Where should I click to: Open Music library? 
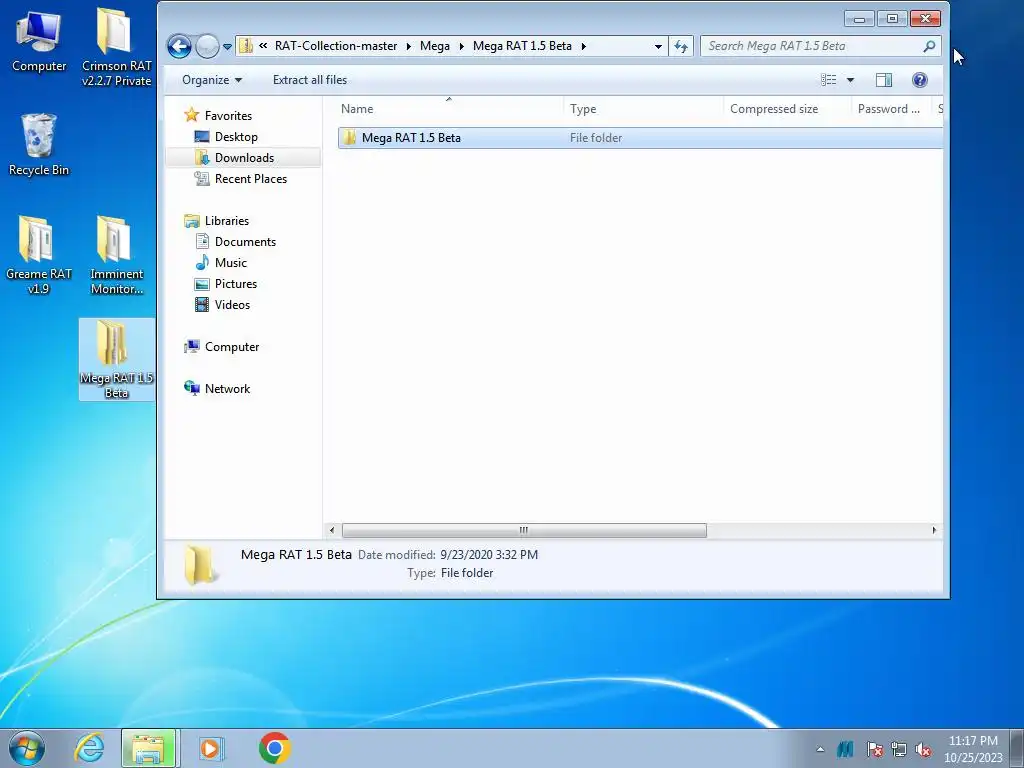(231, 263)
